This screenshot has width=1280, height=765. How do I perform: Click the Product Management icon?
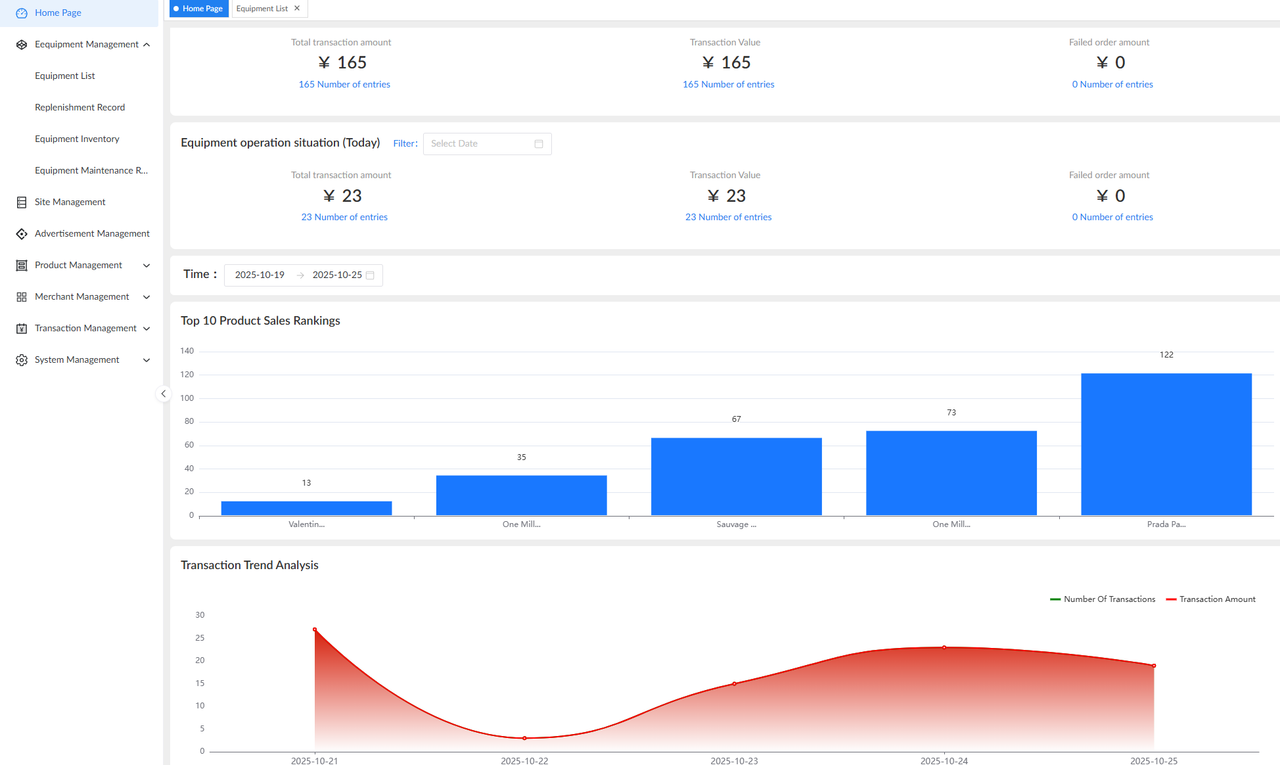pyautogui.click(x=20, y=265)
